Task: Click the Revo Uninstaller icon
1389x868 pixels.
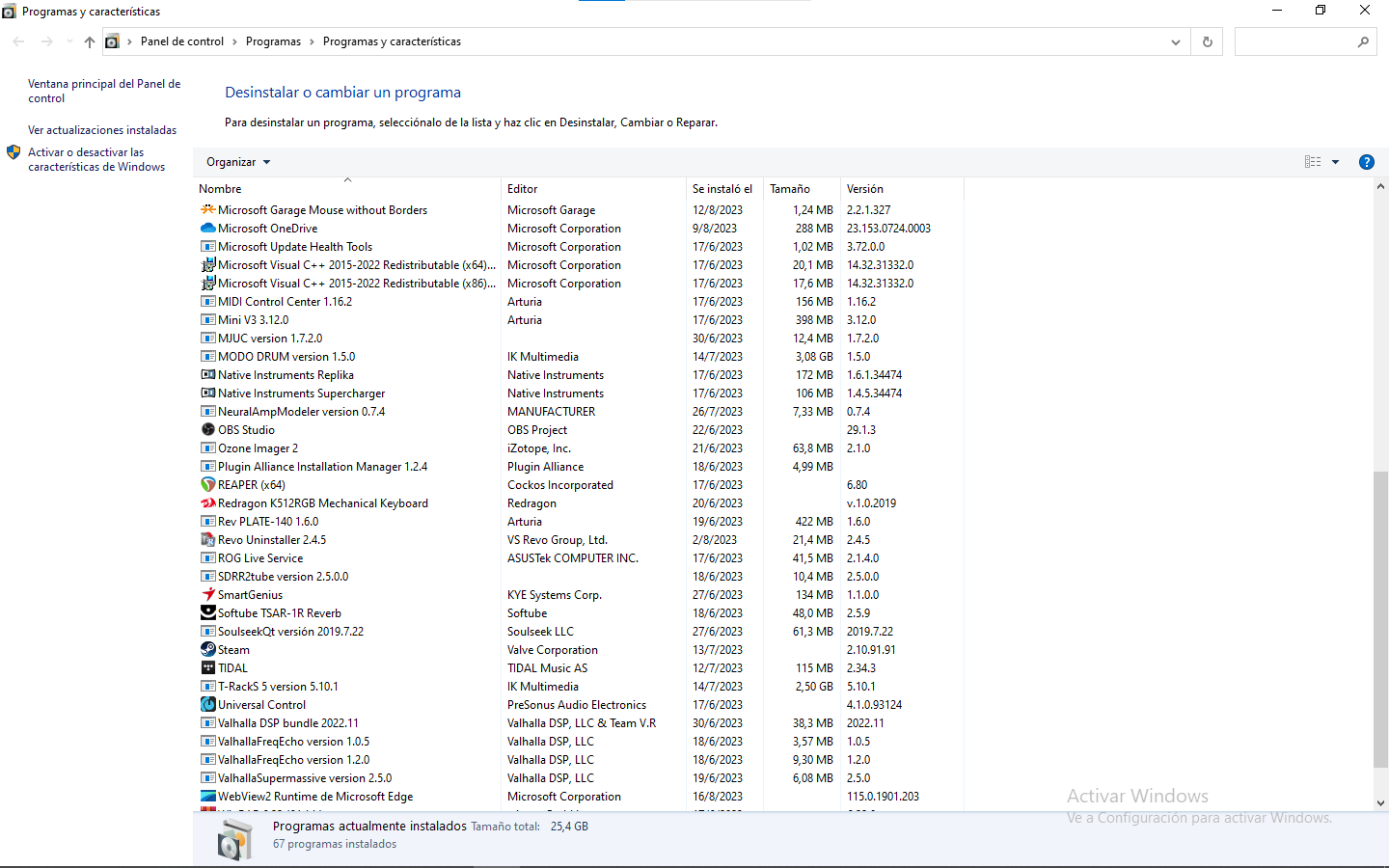Action: coord(207,540)
